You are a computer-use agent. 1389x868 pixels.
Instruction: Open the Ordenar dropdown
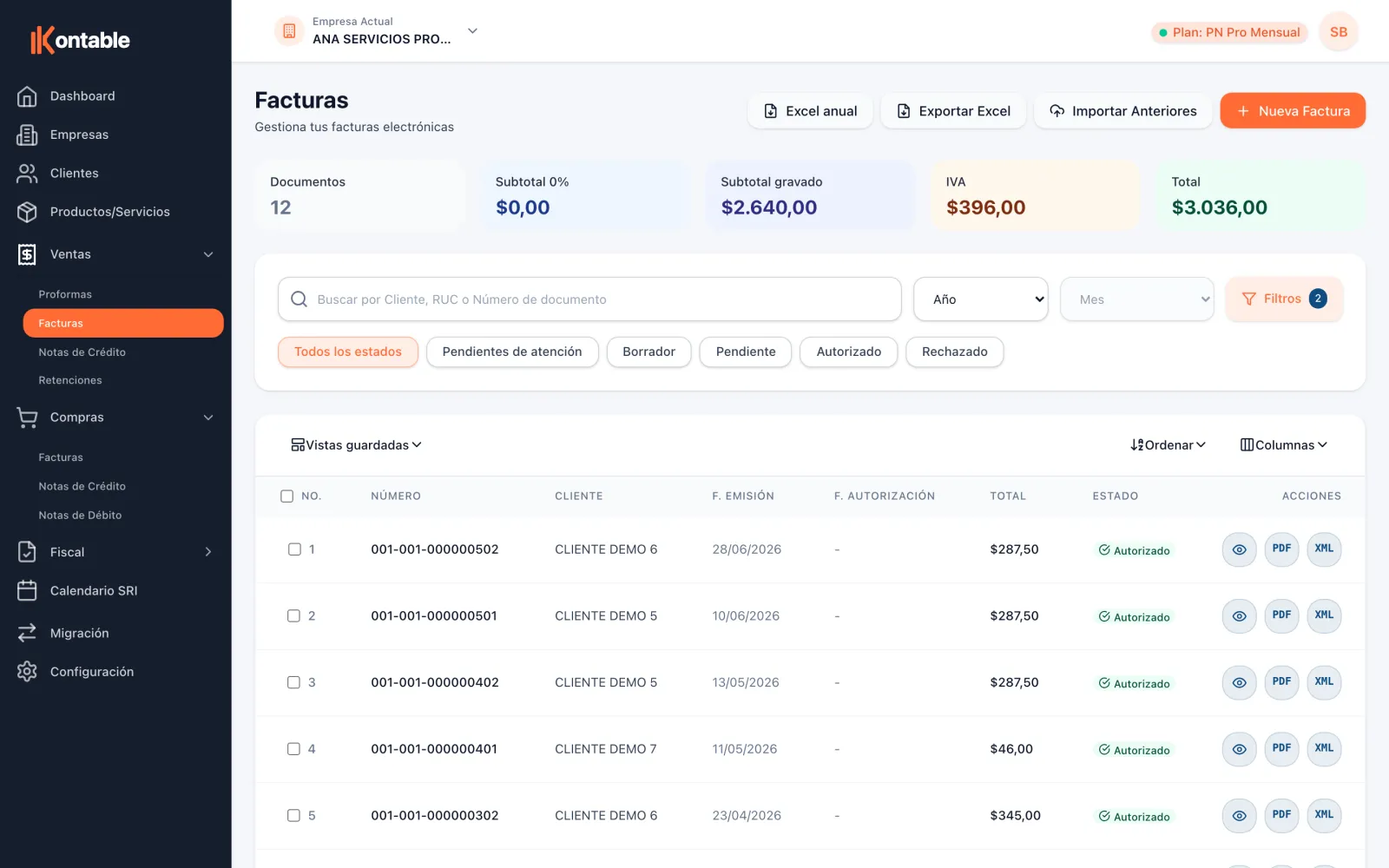click(x=1168, y=445)
